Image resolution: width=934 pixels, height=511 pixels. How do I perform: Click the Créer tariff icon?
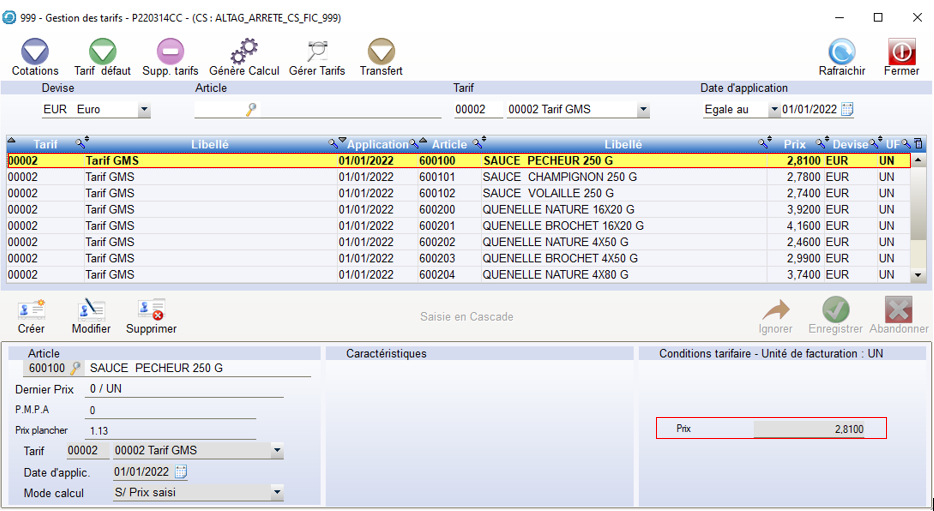[x=32, y=311]
